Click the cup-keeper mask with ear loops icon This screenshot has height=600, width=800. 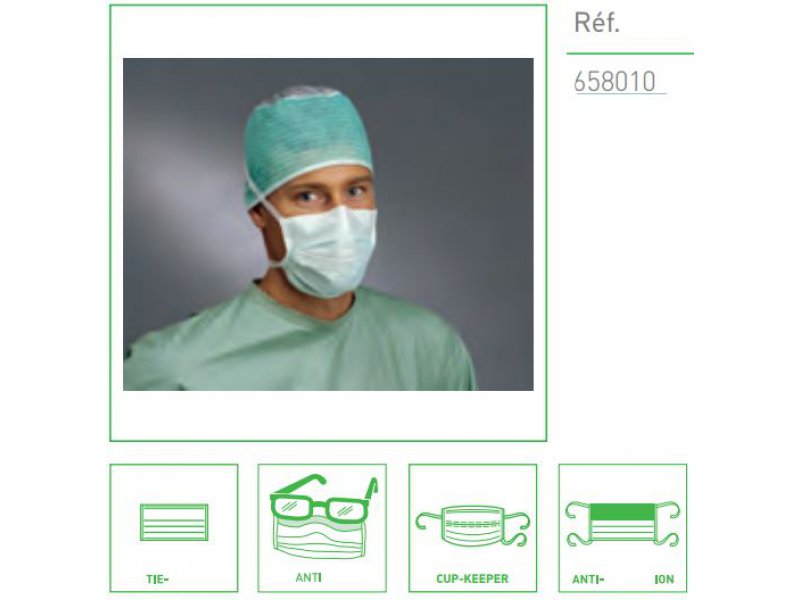pyautogui.click(x=472, y=526)
